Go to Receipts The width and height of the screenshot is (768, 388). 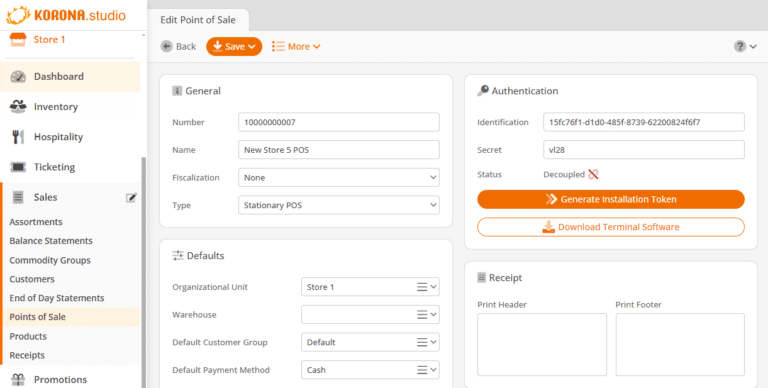(x=27, y=355)
